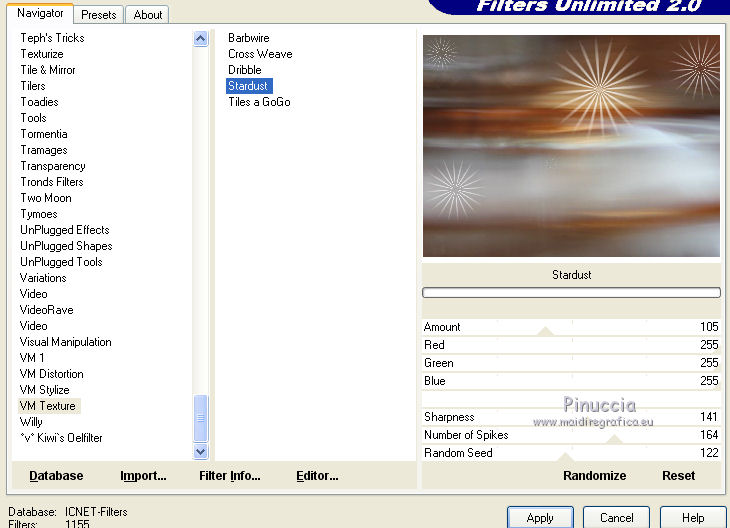Adjust the Red slider
Image resolution: width=730 pixels, height=528 pixels.
pyautogui.click(x=571, y=345)
